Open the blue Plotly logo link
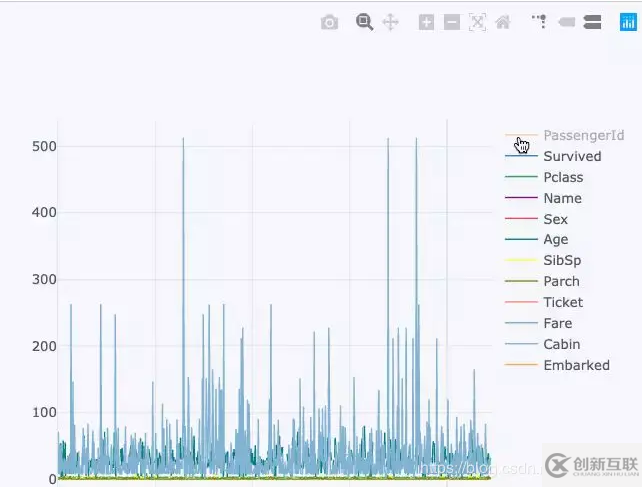Screen dimensions: 642x487 [x=628, y=22]
